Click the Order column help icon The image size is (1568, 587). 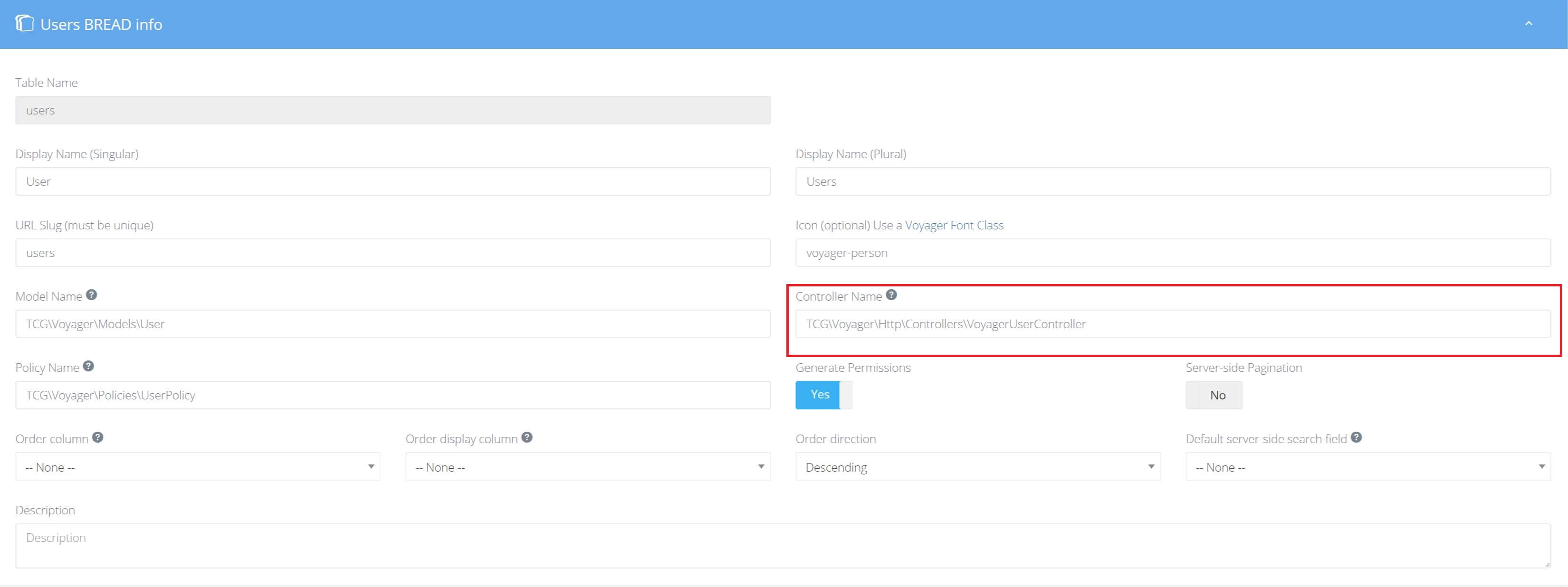97,437
